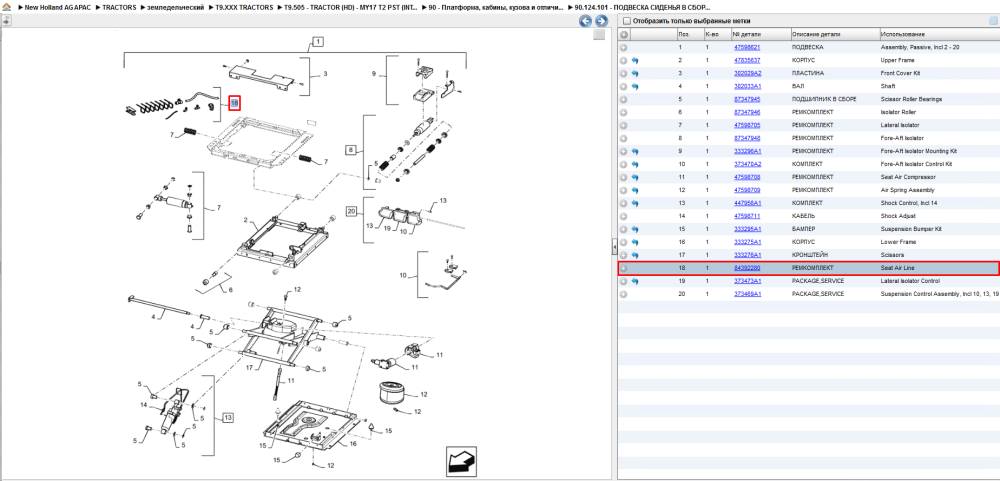Viewport: 1000px width, 481px height.
Task: Open part number 47598621 for ПОДВЕСКА
Action: [x=746, y=47]
